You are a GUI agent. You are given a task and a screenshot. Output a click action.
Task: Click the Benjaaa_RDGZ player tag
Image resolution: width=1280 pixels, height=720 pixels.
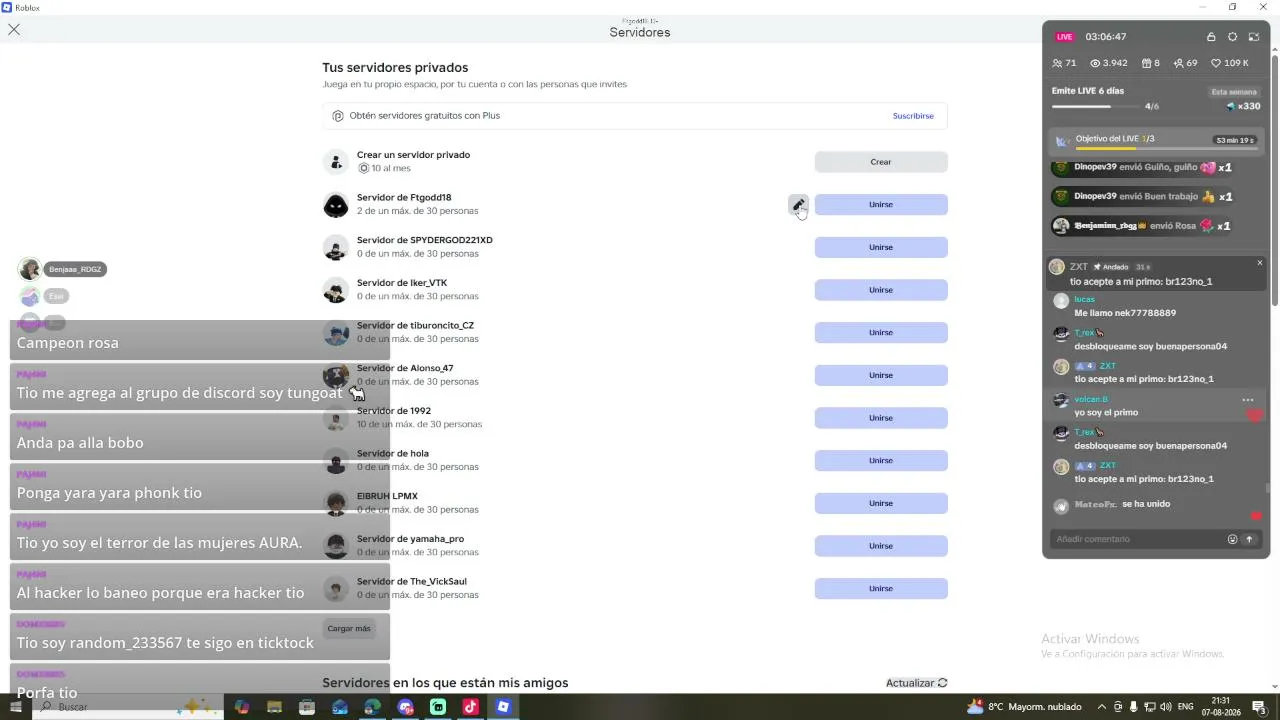pyautogui.click(x=75, y=269)
